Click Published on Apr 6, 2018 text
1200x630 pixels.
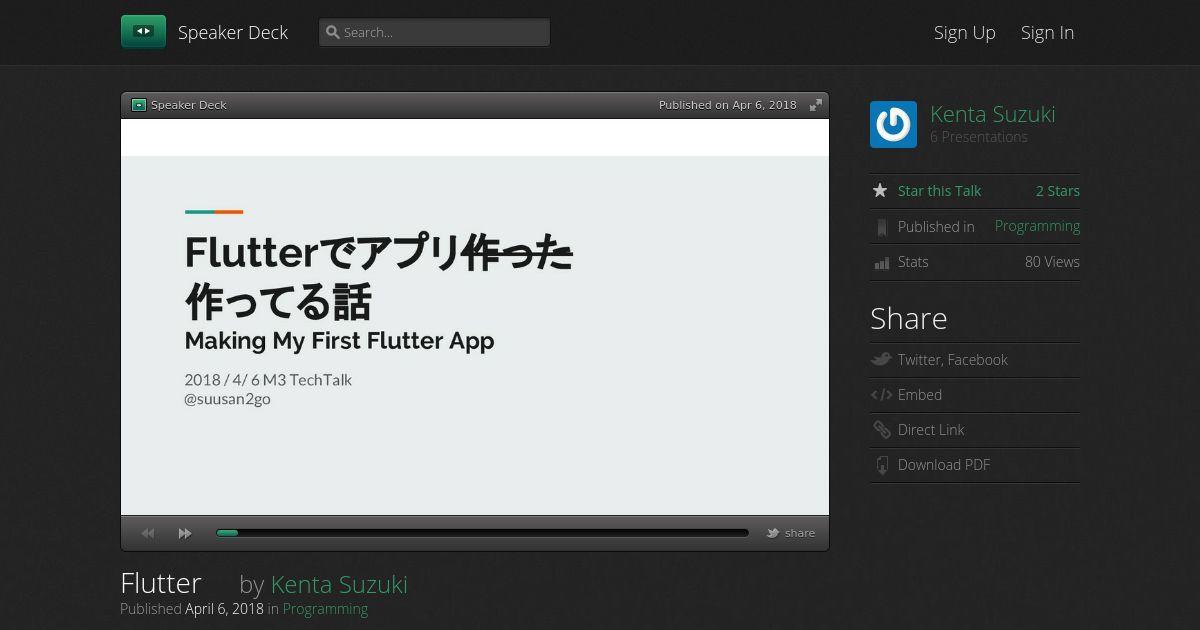pyautogui.click(x=728, y=105)
